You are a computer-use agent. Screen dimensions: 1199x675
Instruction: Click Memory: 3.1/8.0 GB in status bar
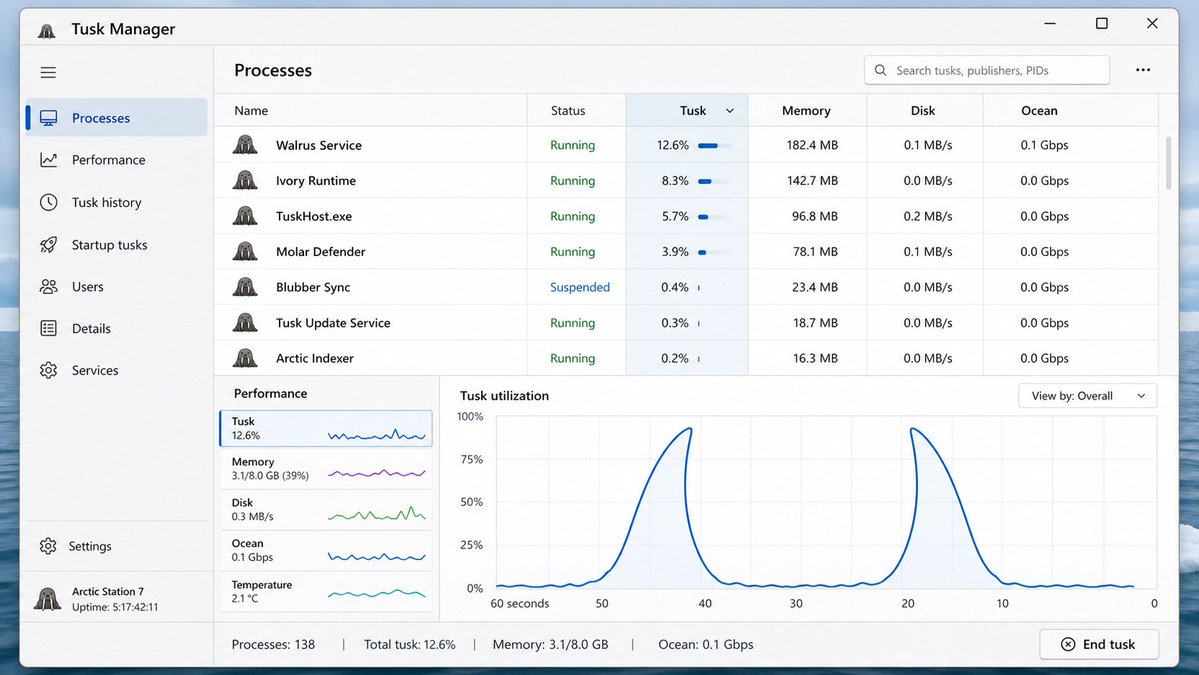(550, 644)
